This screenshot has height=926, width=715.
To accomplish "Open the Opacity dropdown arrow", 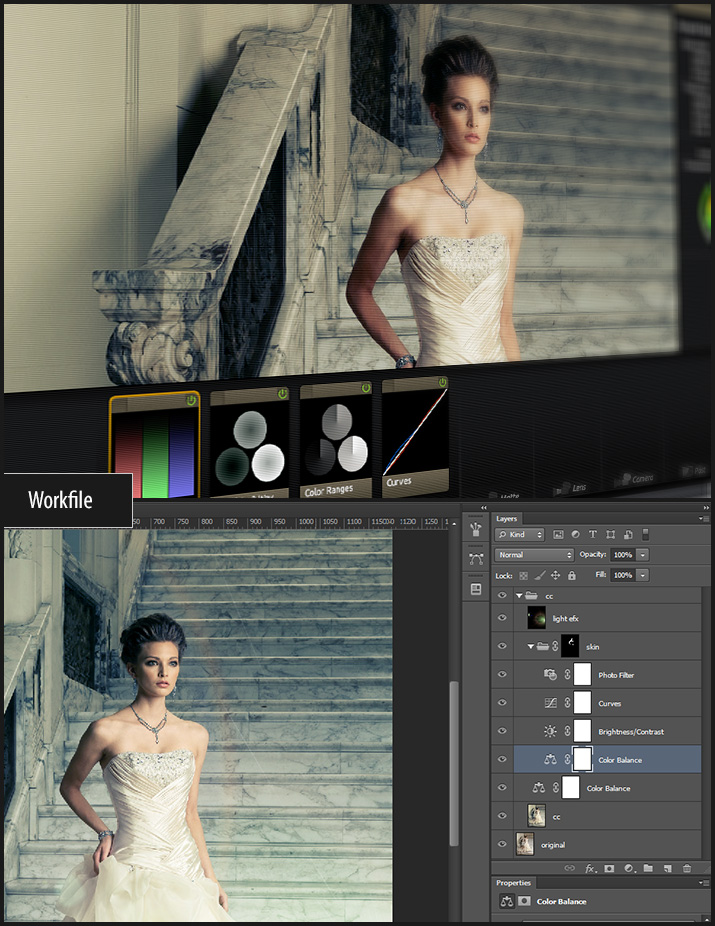I will pyautogui.click(x=643, y=555).
